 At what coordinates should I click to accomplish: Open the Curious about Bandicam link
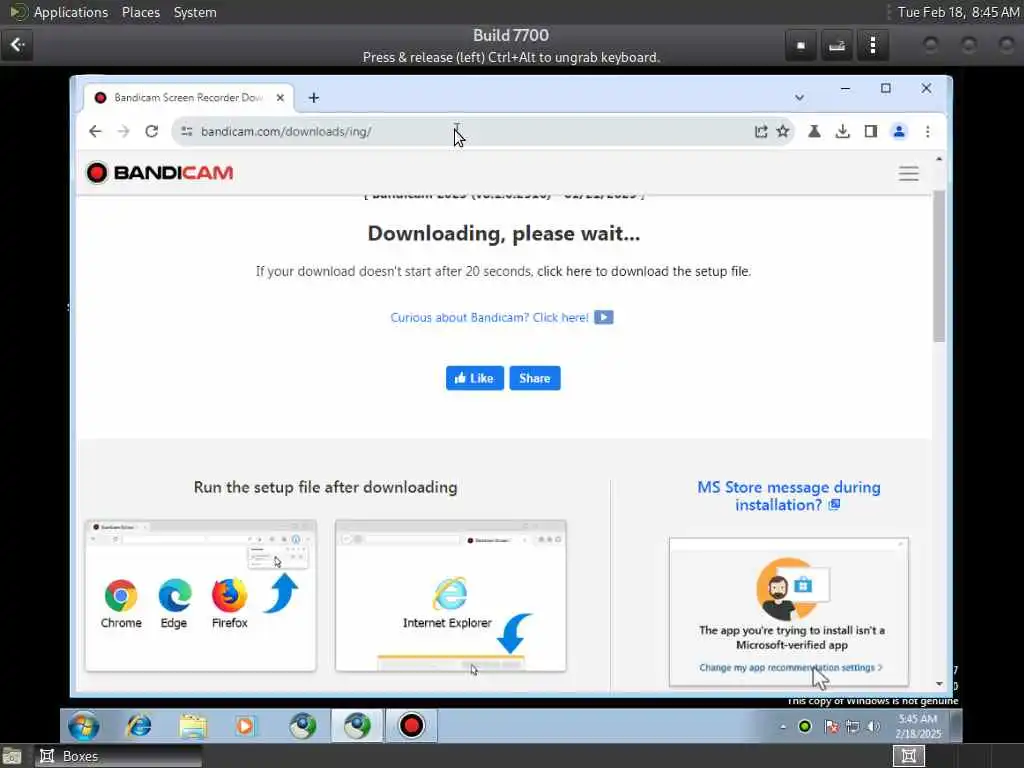pyautogui.click(x=489, y=317)
